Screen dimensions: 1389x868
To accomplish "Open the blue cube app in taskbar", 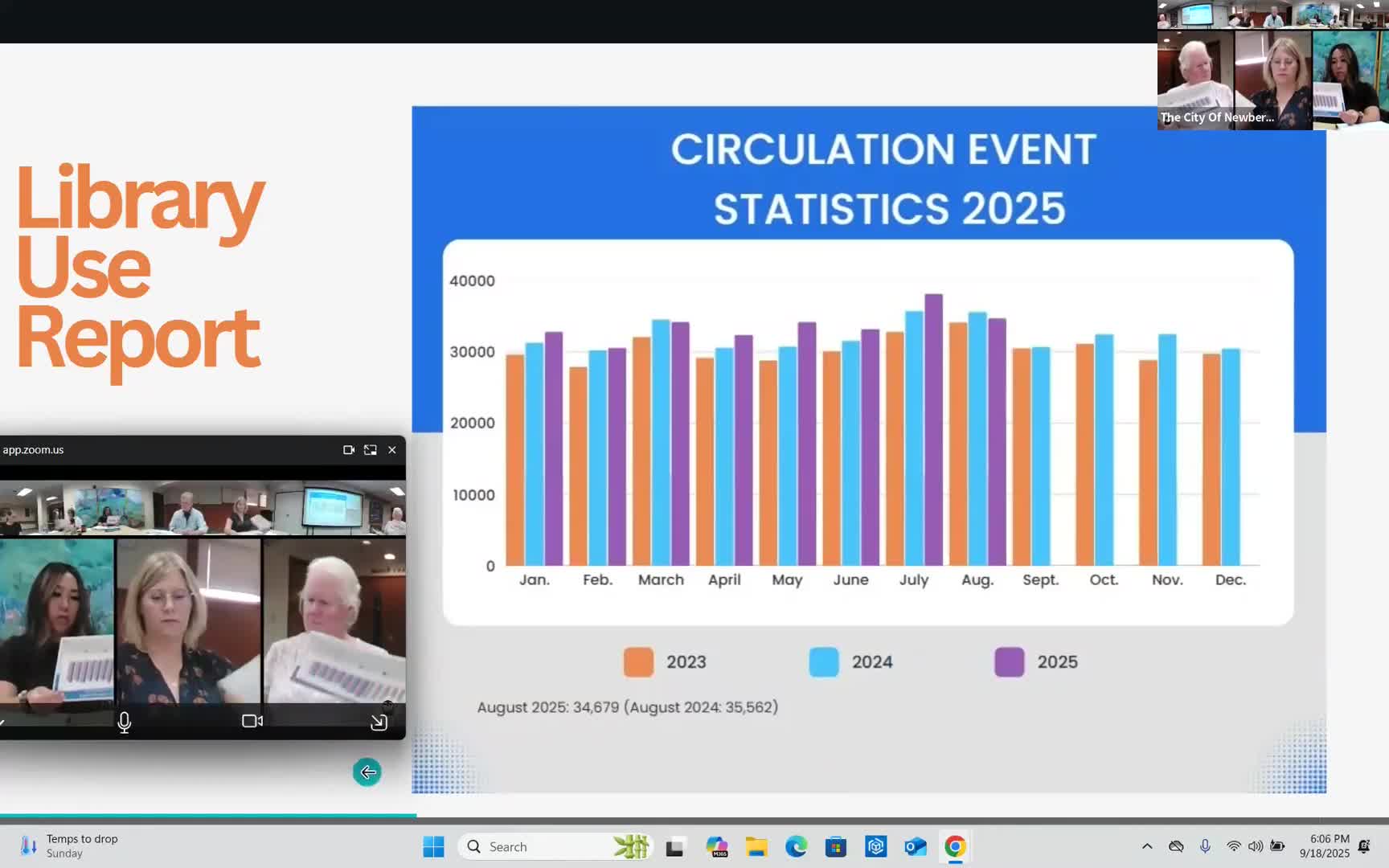I will (x=875, y=847).
